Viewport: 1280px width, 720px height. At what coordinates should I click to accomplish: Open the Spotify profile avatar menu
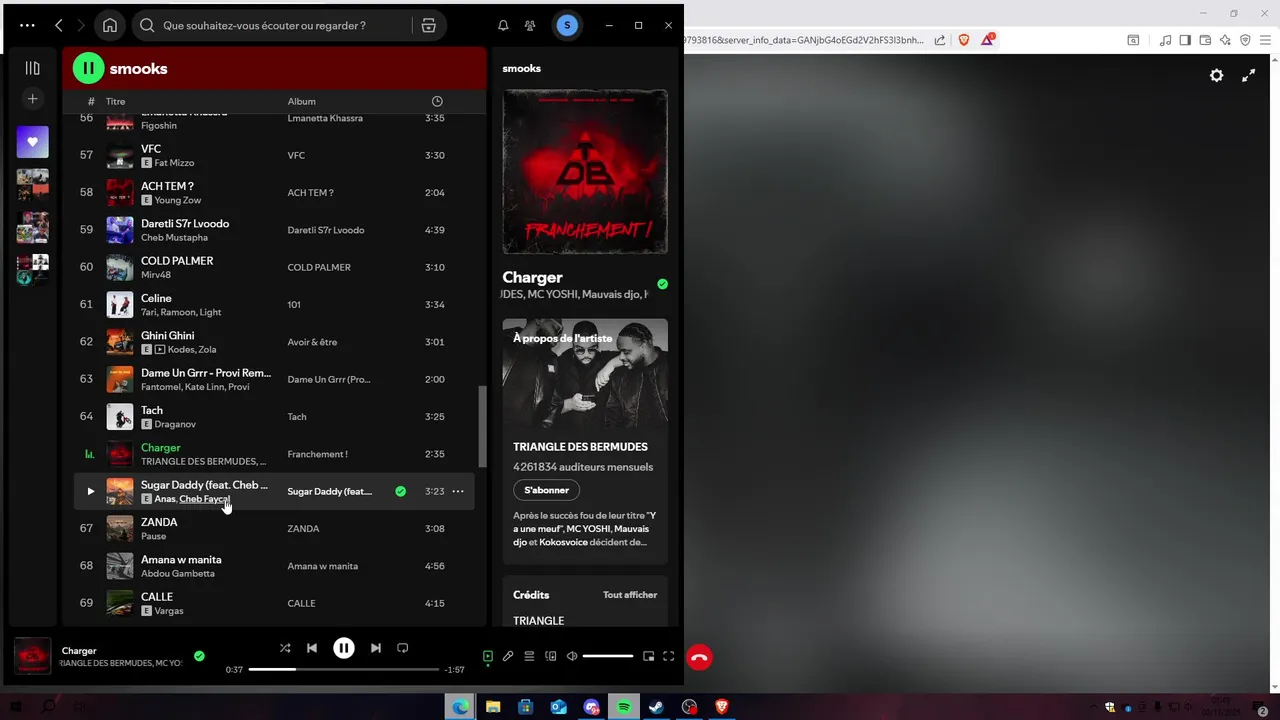pos(567,25)
